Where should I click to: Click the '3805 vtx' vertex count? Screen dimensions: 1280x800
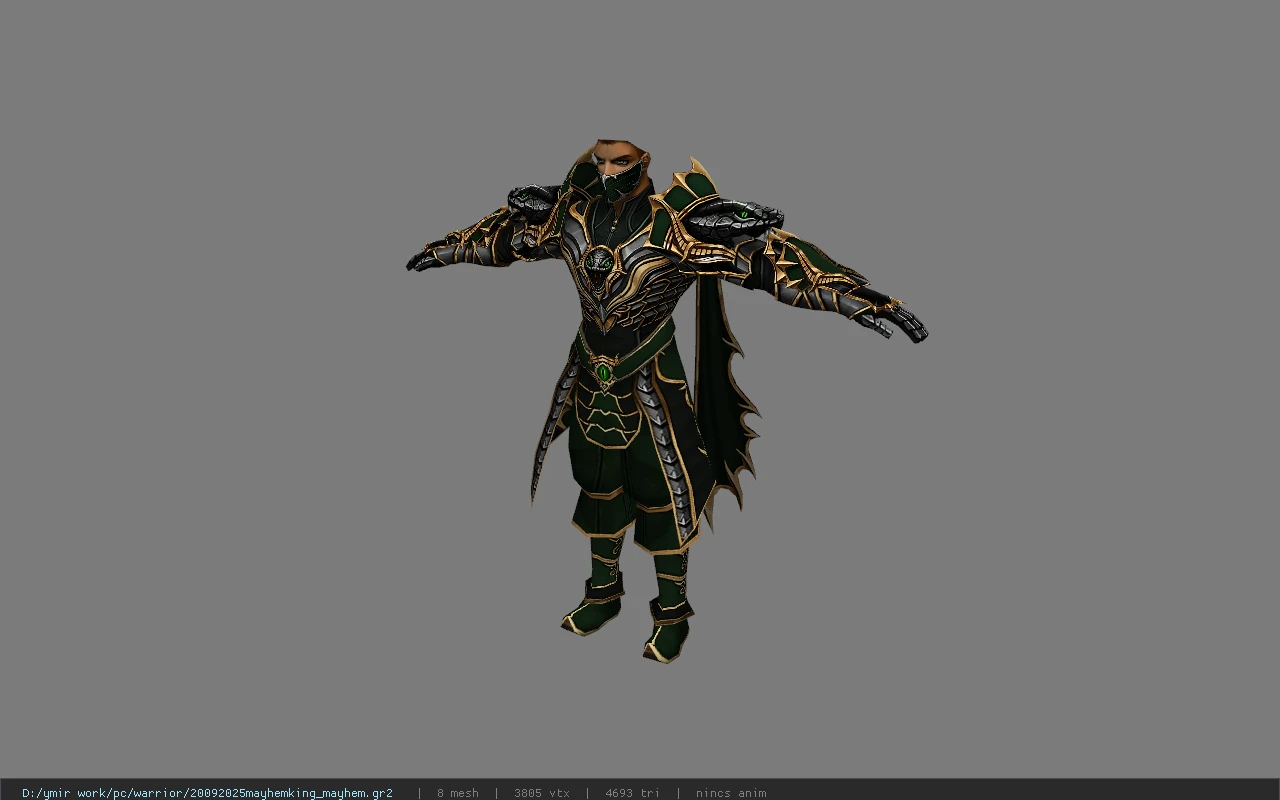click(541, 793)
